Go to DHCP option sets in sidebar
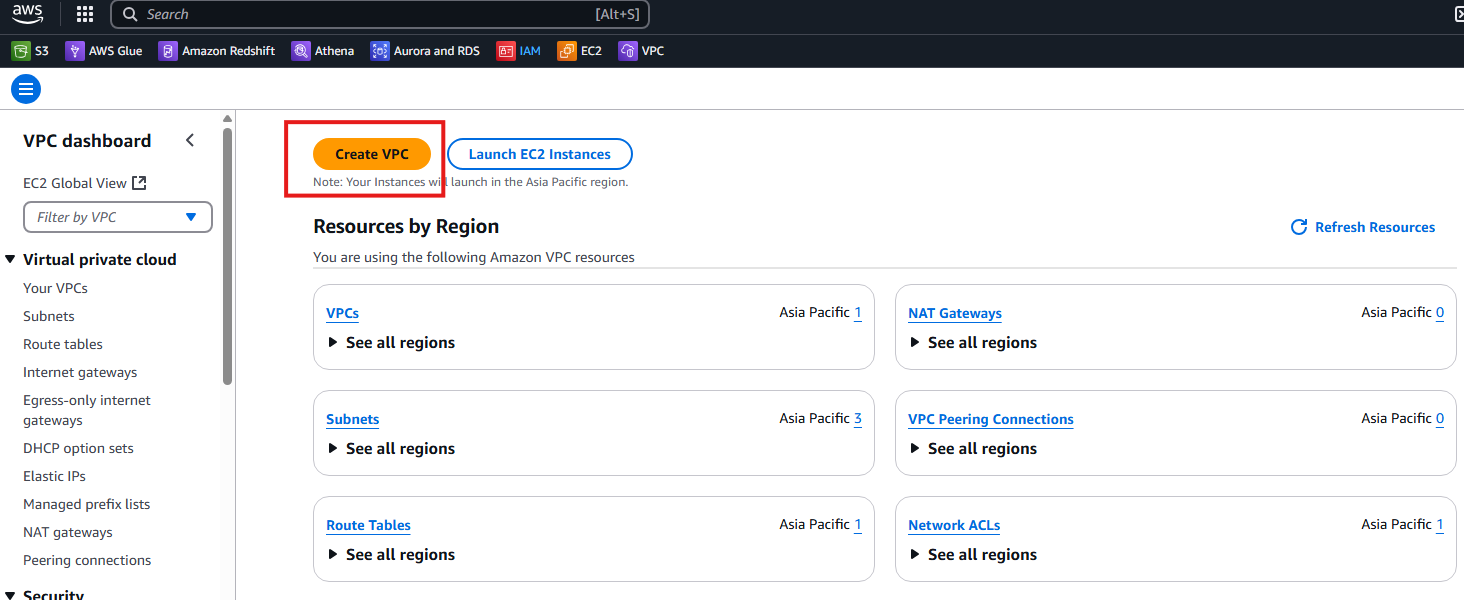The height and width of the screenshot is (600, 1464). (78, 448)
